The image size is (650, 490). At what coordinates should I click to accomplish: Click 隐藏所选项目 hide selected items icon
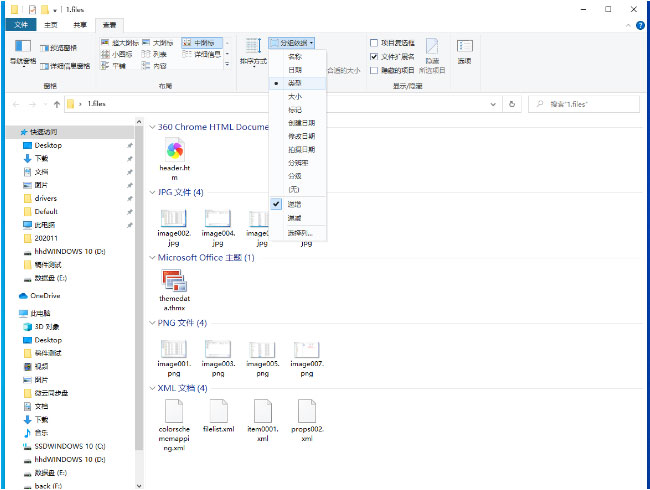point(432,54)
